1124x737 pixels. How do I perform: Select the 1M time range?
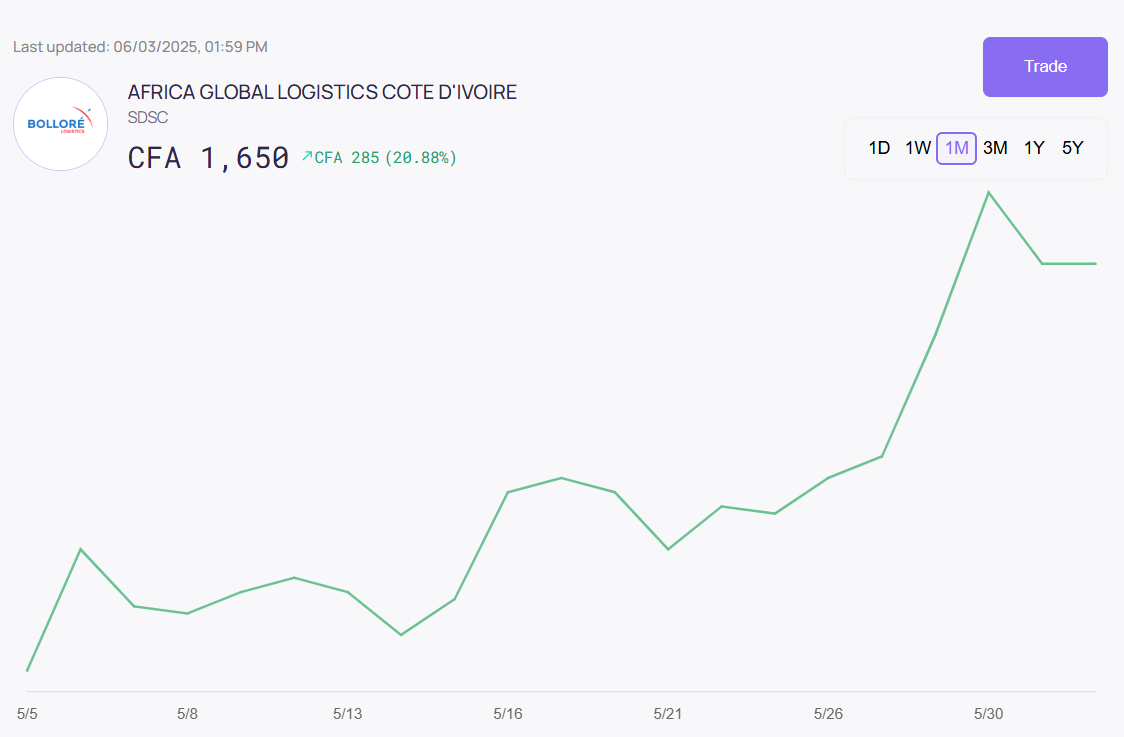956,148
